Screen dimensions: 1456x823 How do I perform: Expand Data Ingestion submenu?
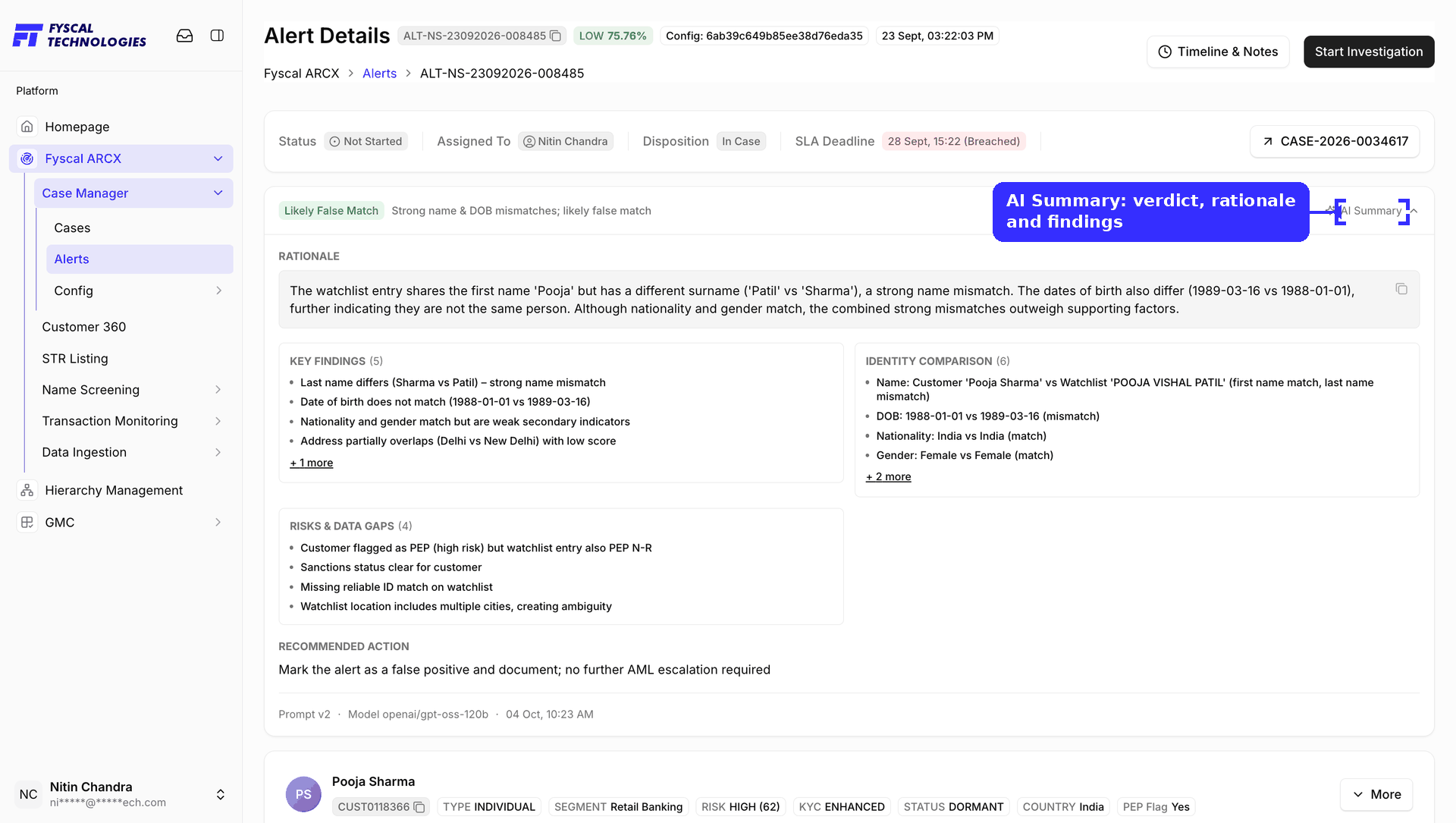point(218,452)
